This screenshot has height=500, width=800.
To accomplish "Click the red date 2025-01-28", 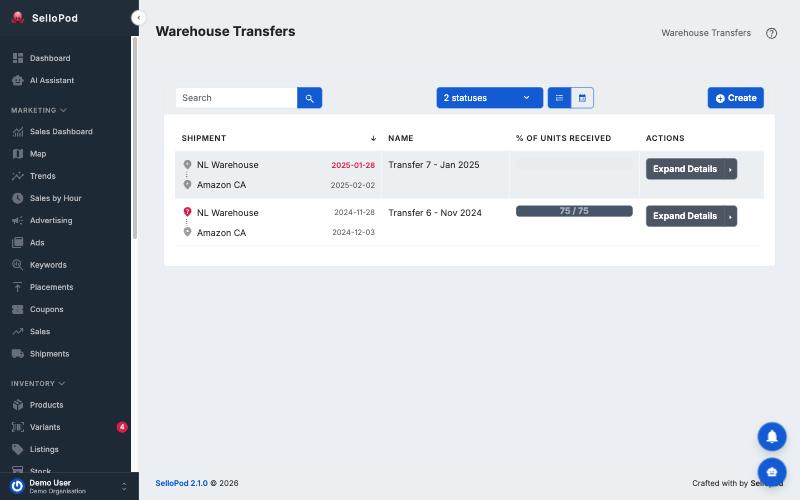I will click(x=353, y=165).
